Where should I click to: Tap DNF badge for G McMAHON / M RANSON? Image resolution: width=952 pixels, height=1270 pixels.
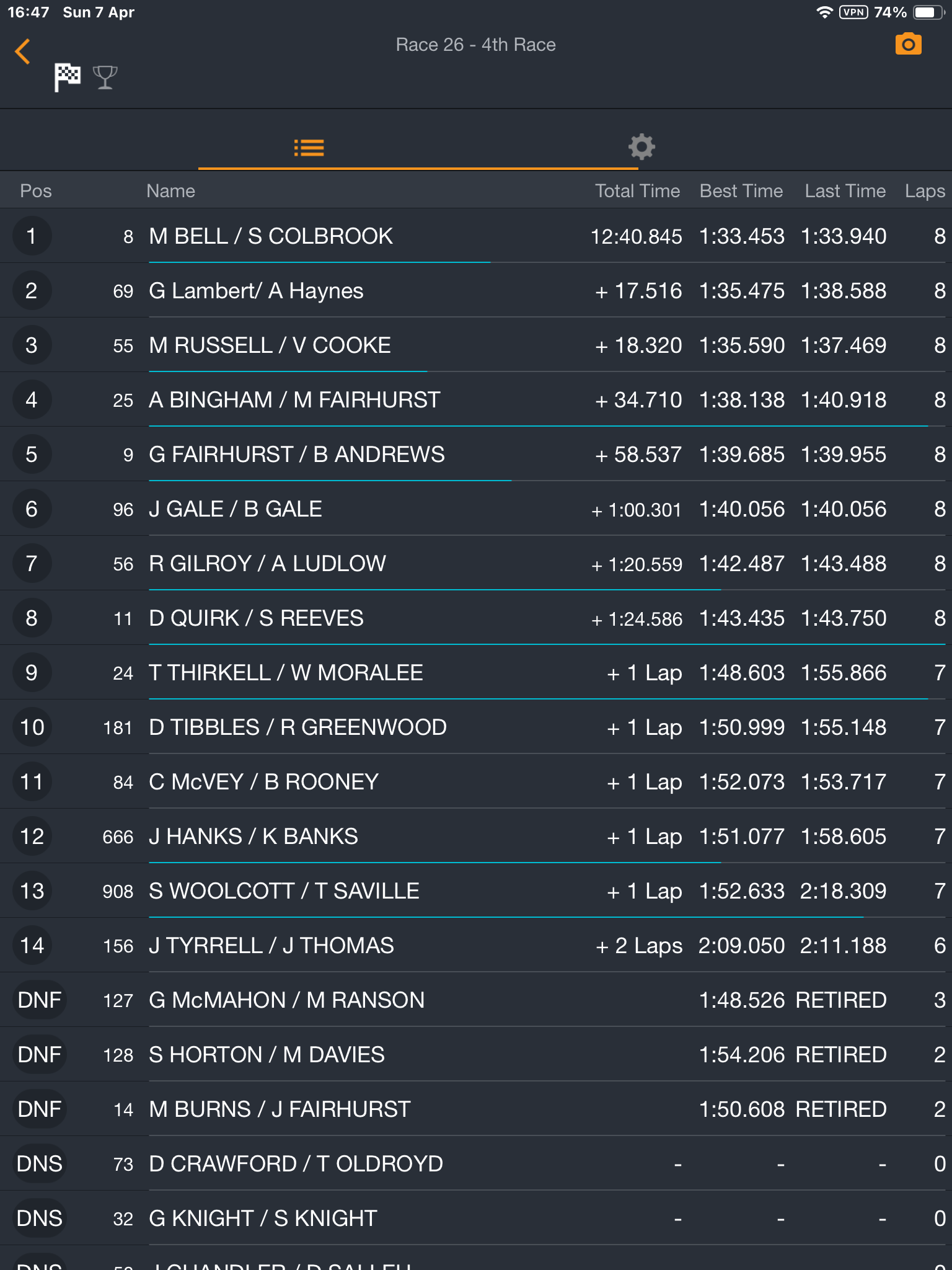tap(40, 1000)
